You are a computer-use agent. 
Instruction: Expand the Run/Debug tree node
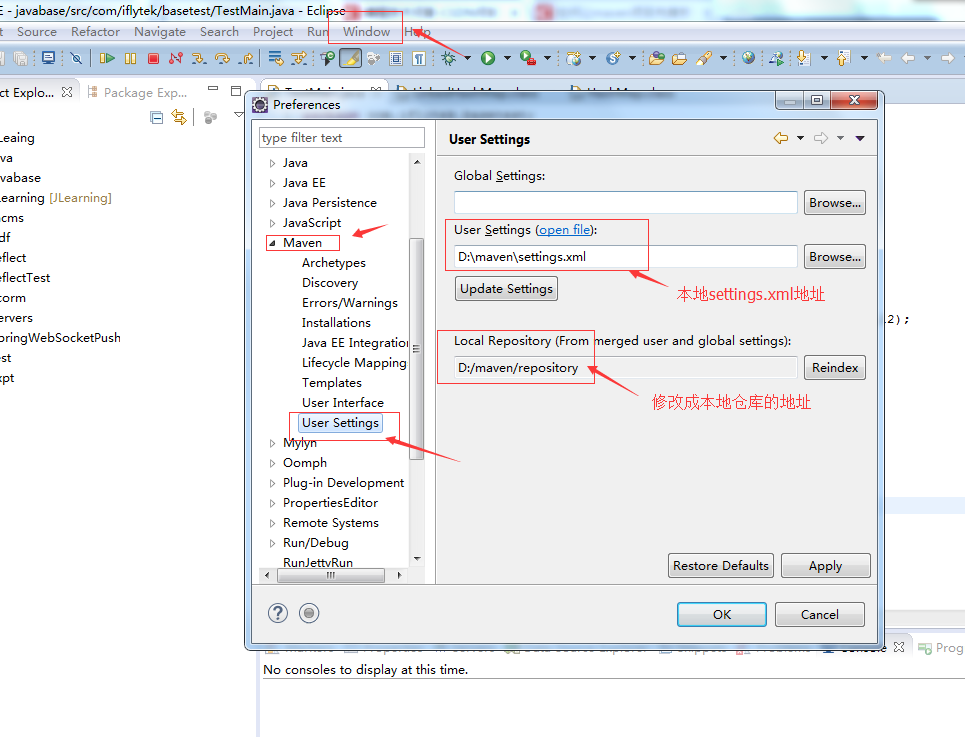tap(272, 543)
